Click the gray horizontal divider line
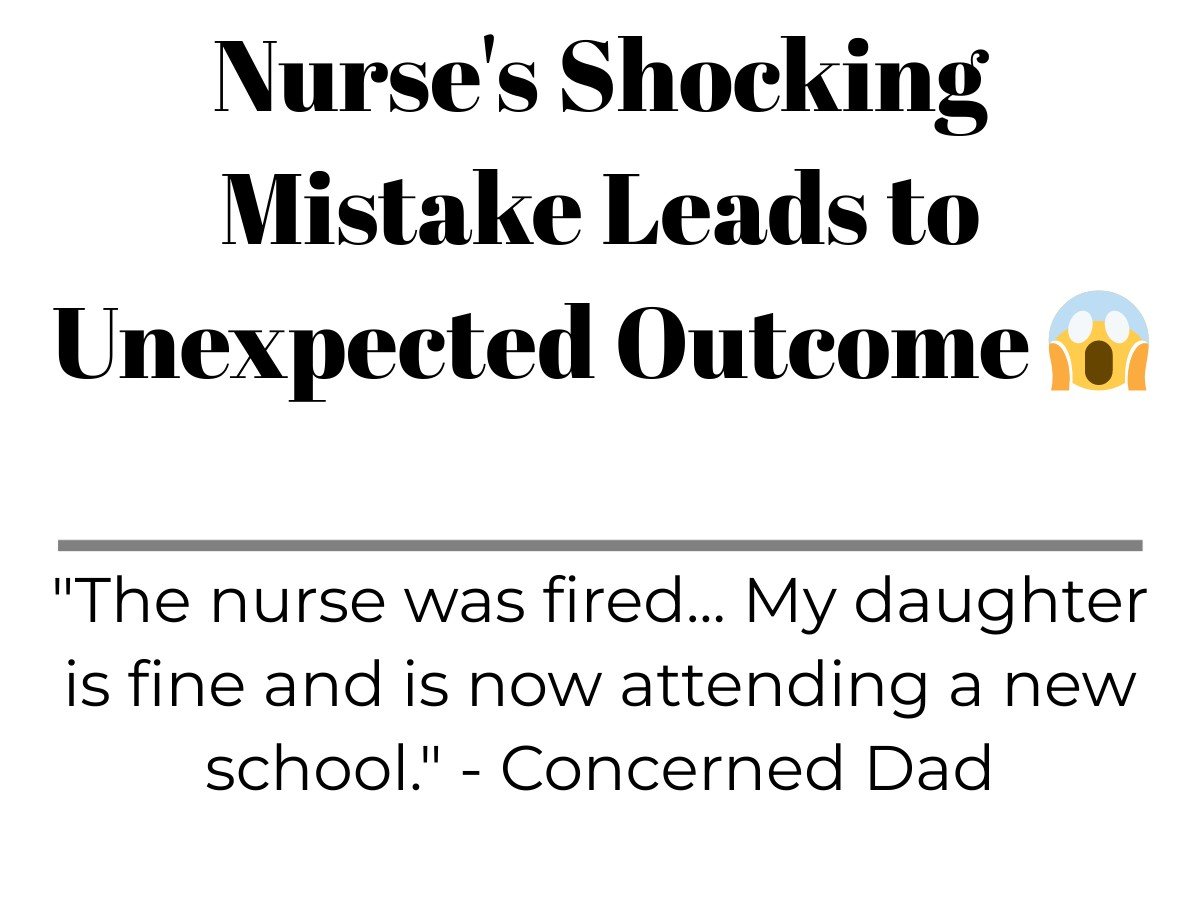Viewport: 1200px width, 900px height. (x=600, y=545)
